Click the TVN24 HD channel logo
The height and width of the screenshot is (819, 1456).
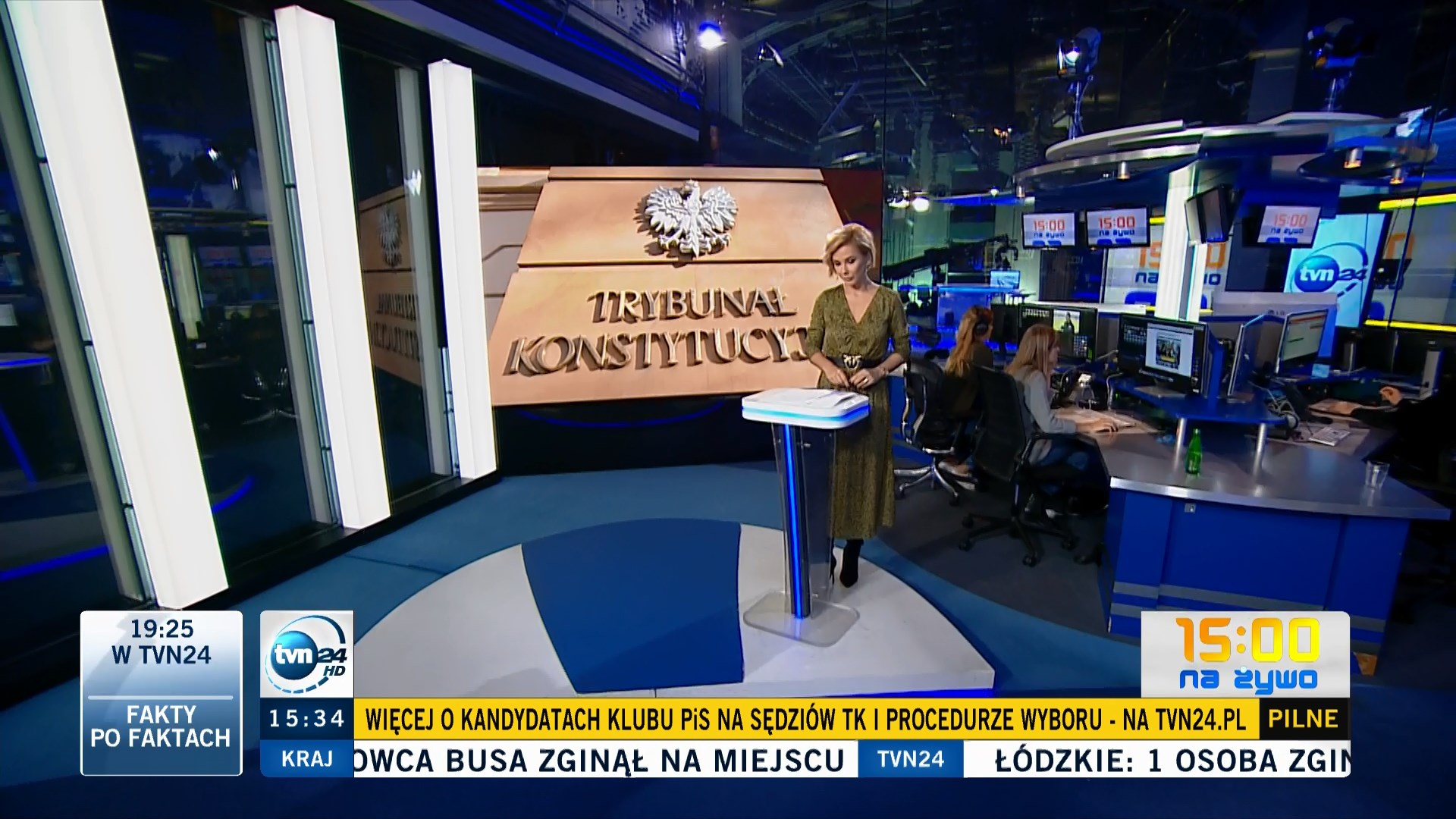tap(306, 654)
